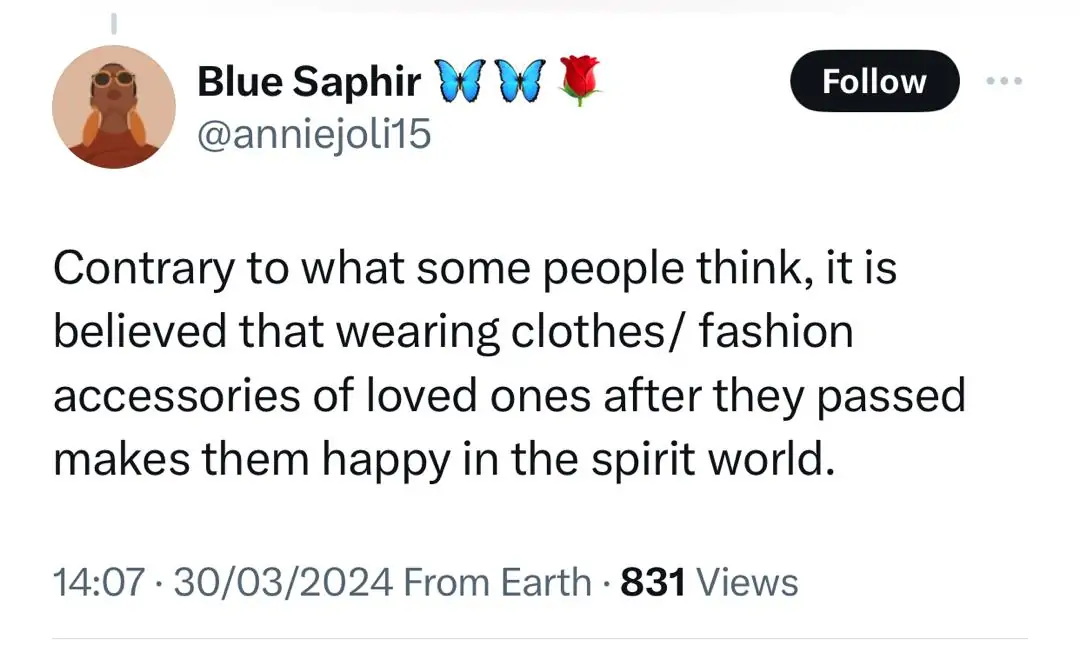The width and height of the screenshot is (1080, 646).
Task: Click the line starting with accessories
Action: (508, 396)
